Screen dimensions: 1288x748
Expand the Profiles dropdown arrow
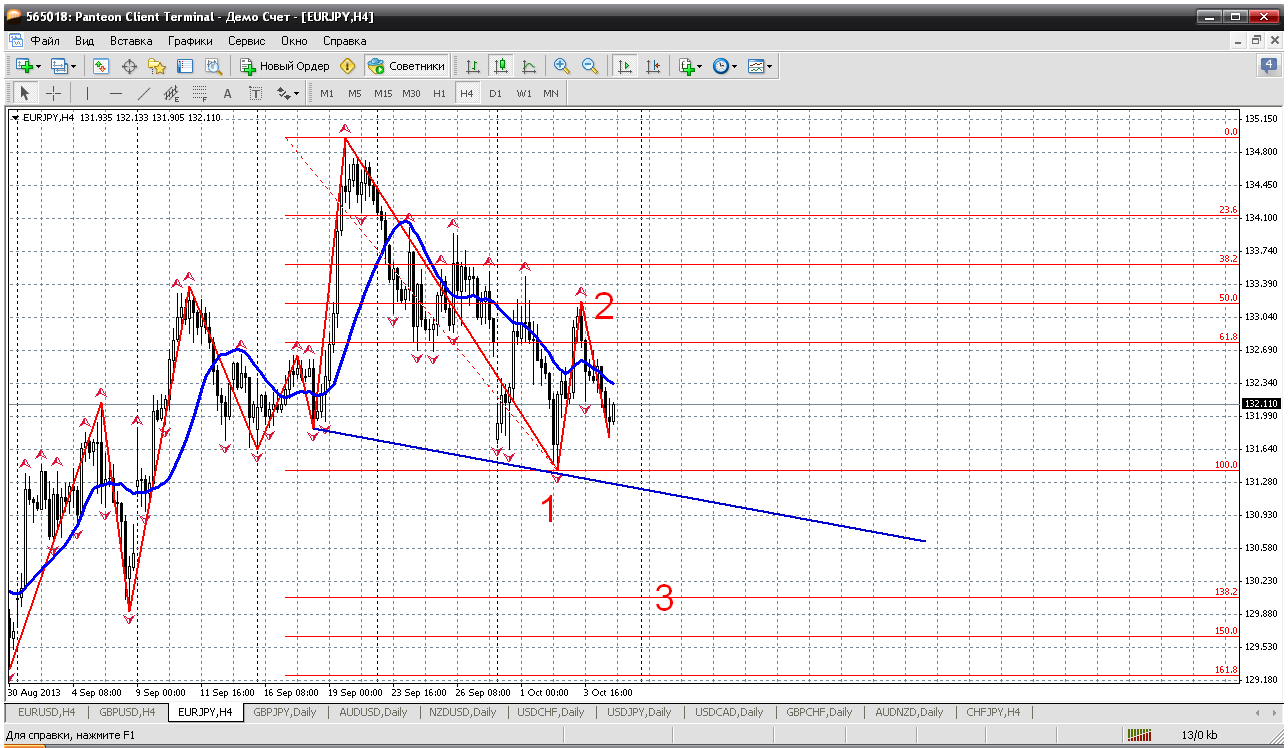pos(73,66)
